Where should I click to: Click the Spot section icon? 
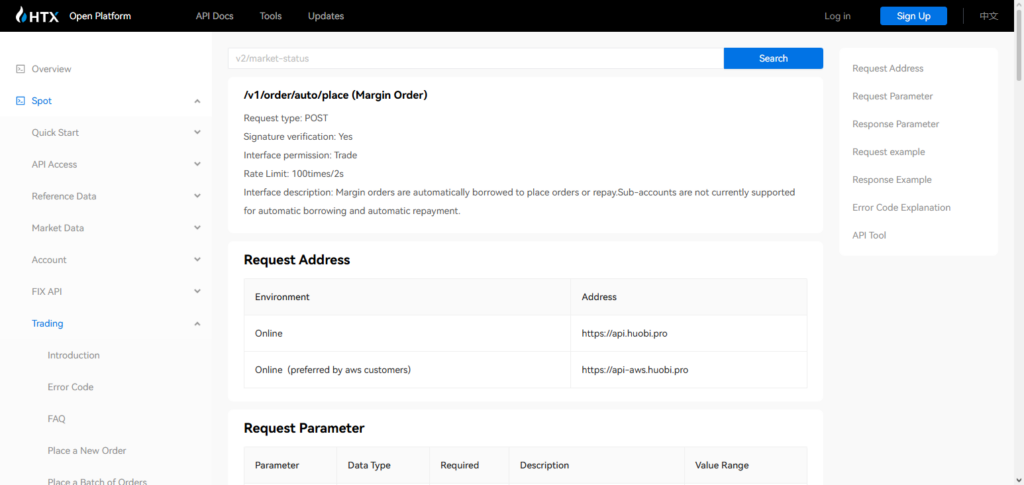20,101
